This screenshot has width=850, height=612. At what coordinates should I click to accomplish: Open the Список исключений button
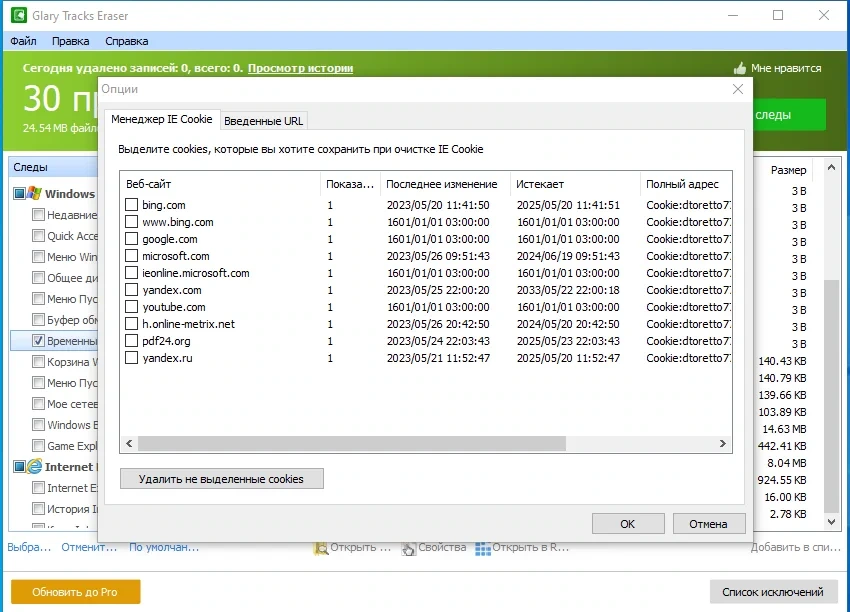773,592
